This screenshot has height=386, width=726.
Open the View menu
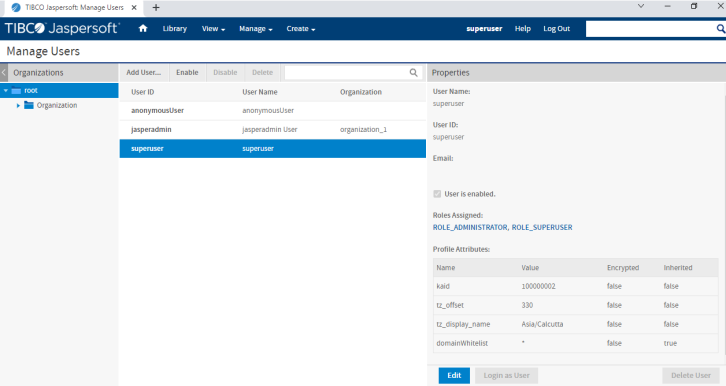[x=213, y=29]
